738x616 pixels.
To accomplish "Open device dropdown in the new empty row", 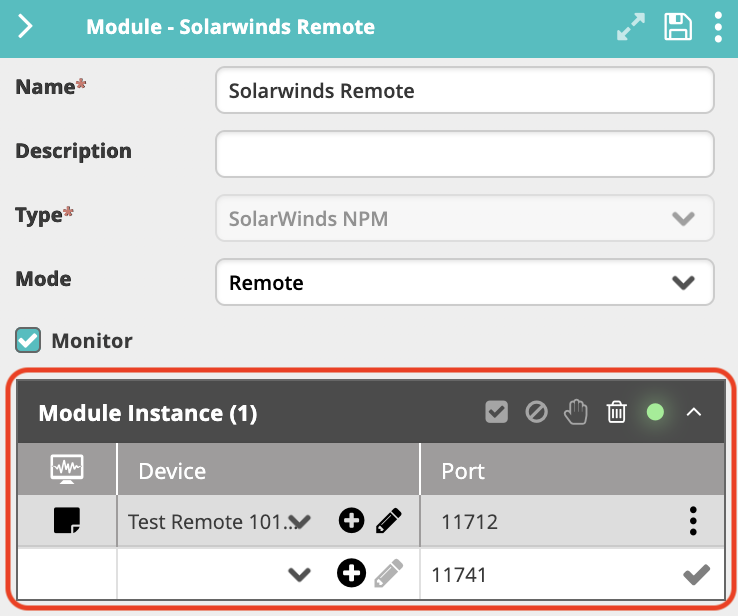I will (x=300, y=574).
